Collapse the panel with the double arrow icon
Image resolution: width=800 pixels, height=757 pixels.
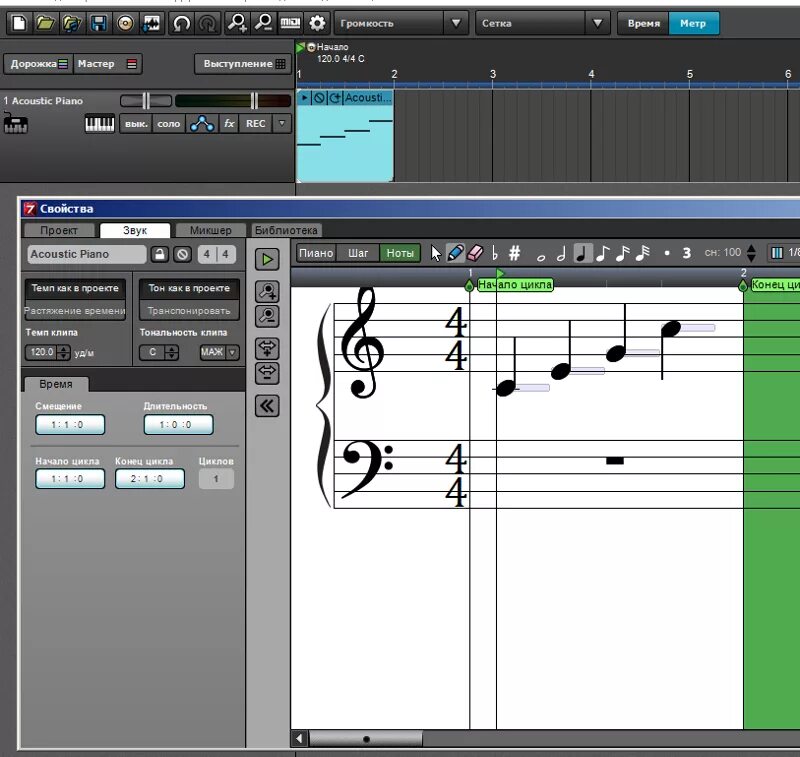point(267,406)
